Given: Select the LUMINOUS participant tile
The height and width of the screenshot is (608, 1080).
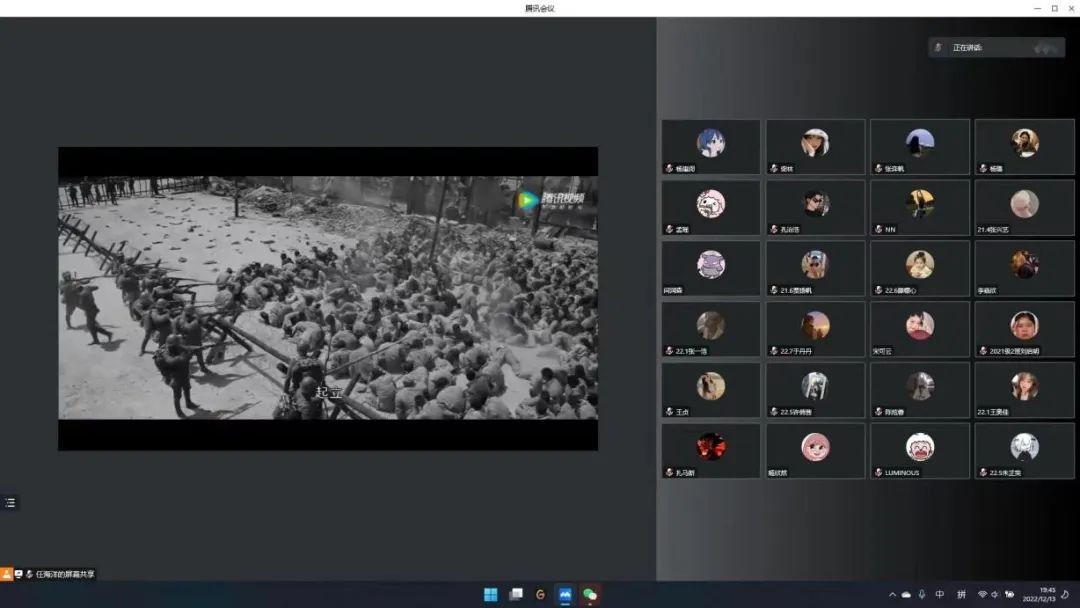Looking at the screenshot, I should [x=919, y=451].
